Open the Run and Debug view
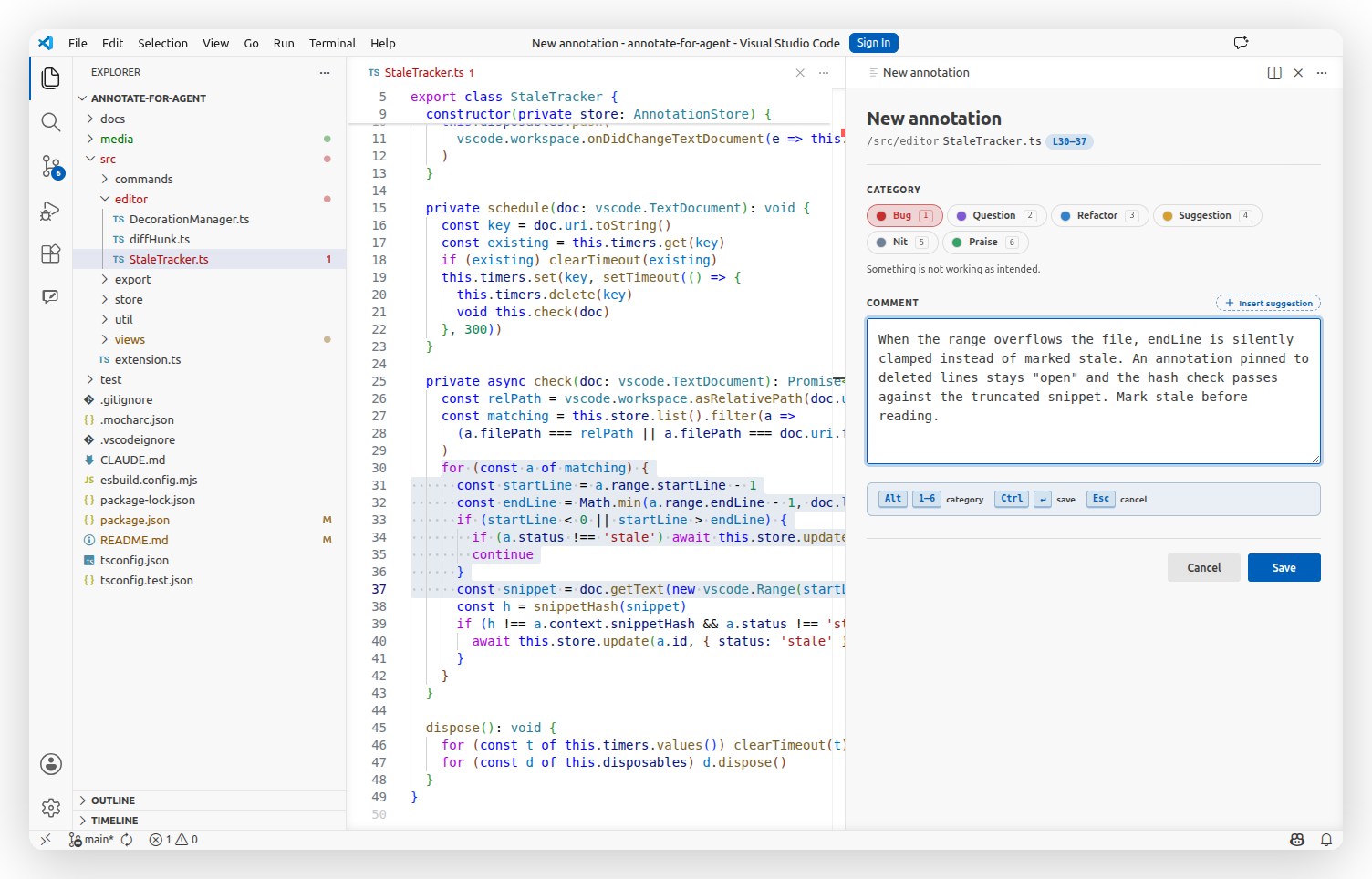The width and height of the screenshot is (1372, 879). click(51, 210)
